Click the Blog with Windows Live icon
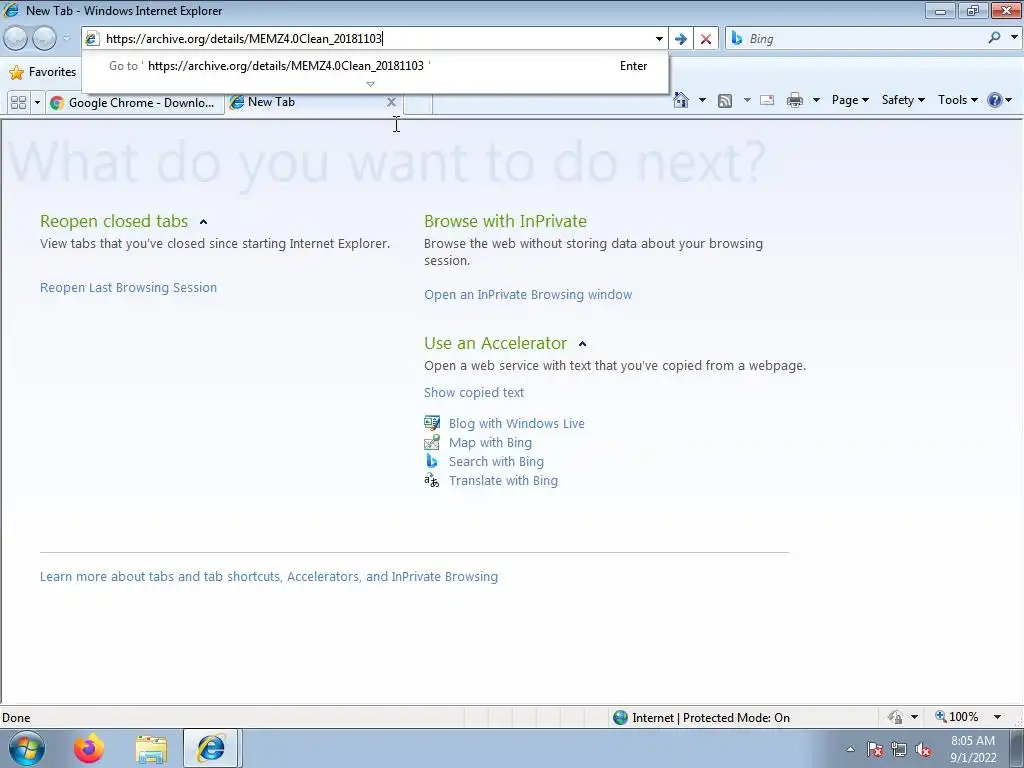The height and width of the screenshot is (768, 1024). click(x=432, y=423)
